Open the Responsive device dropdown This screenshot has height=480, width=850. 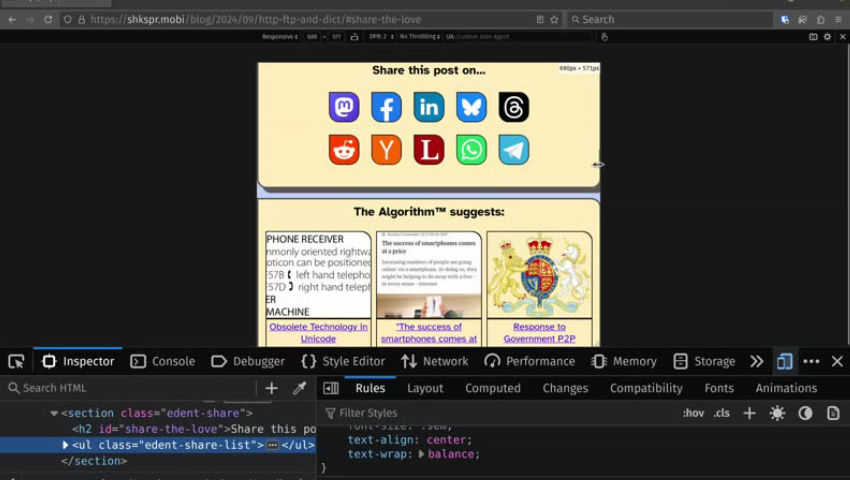click(280, 37)
